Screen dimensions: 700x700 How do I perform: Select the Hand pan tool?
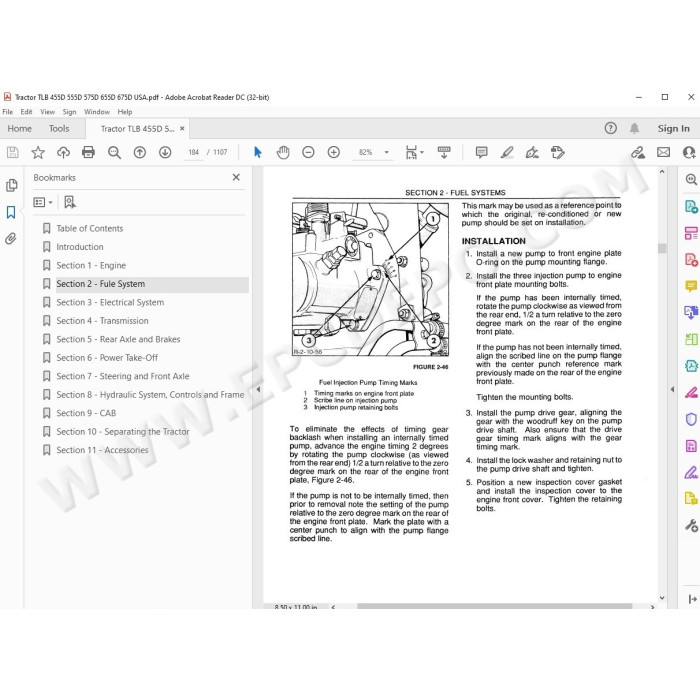(x=283, y=152)
